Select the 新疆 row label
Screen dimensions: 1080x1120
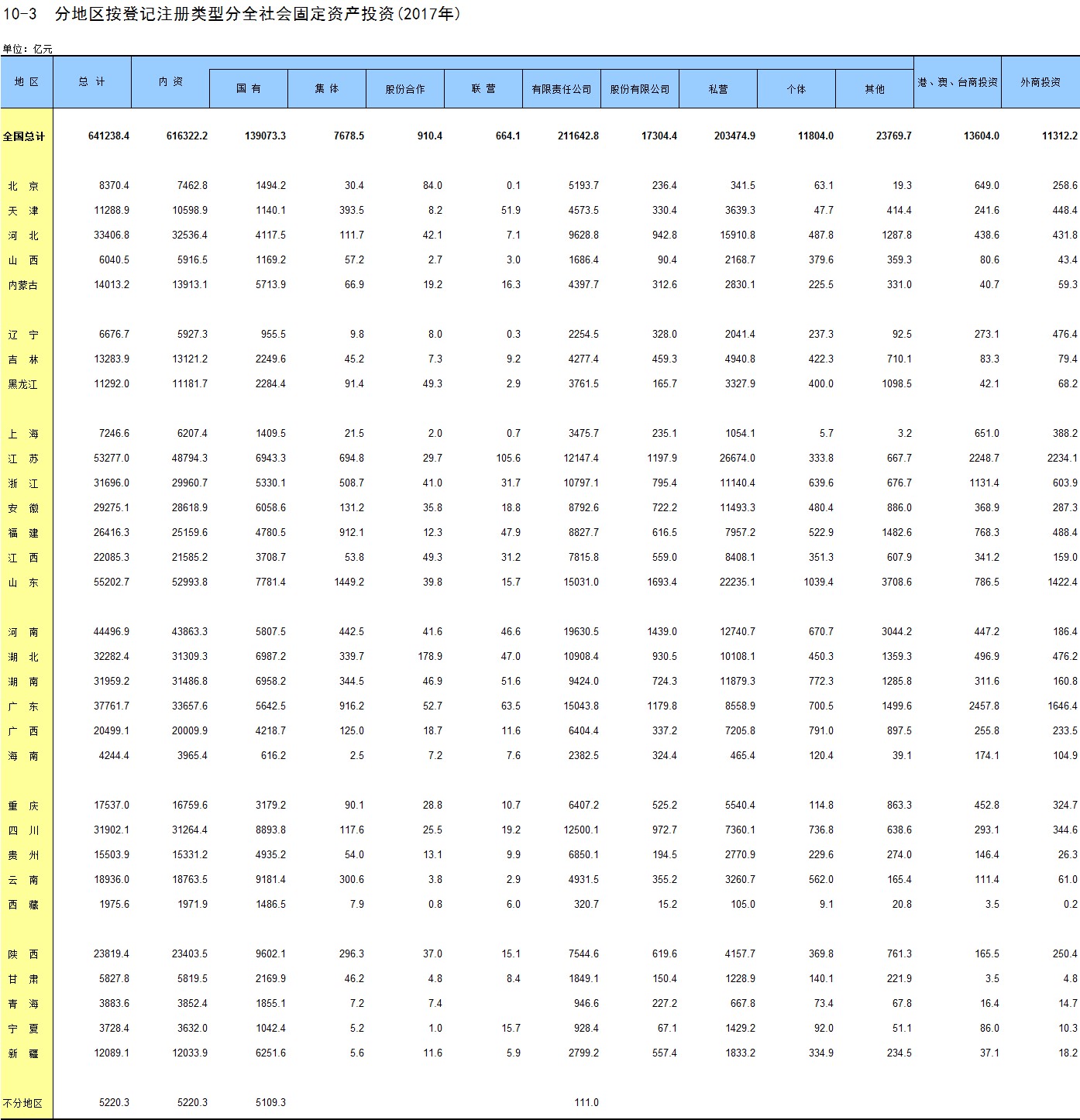click(23, 1053)
